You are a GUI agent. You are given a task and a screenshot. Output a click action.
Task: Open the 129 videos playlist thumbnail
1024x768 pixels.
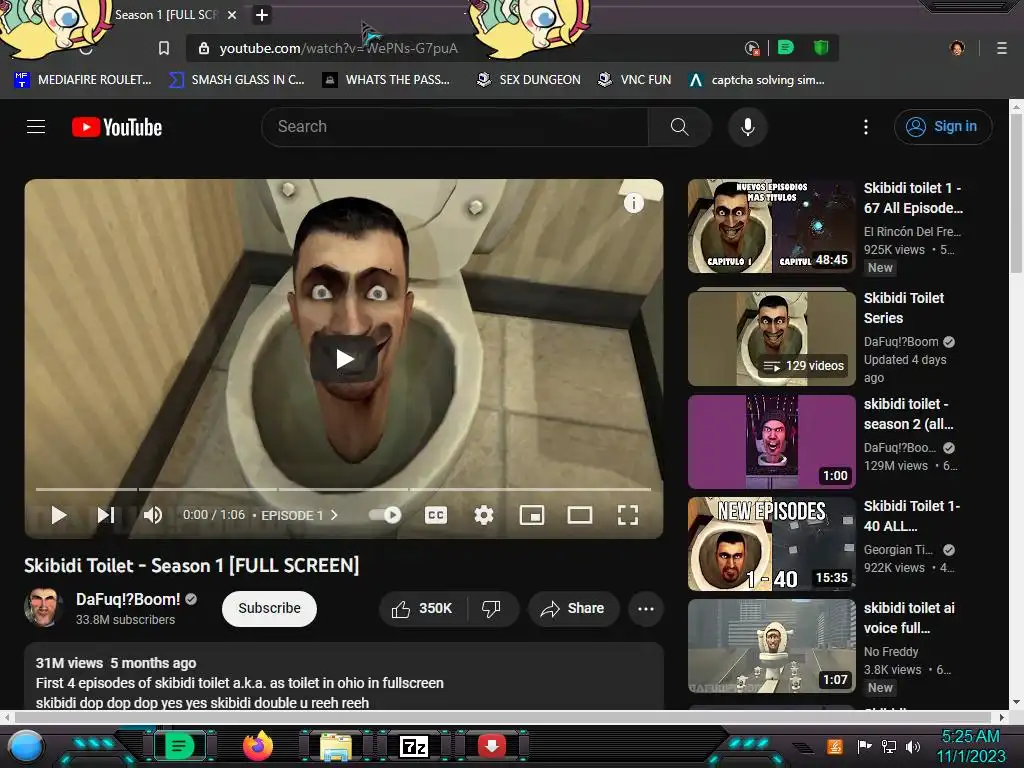pos(771,338)
